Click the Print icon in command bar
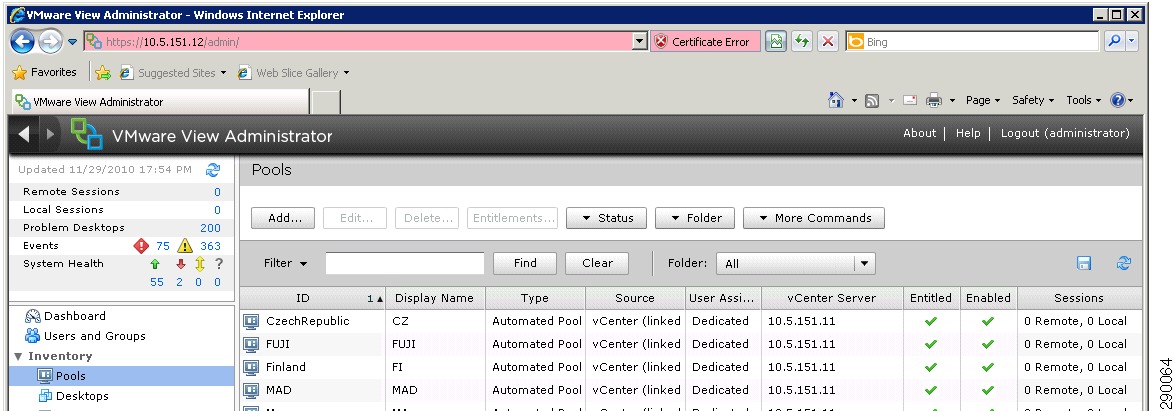1173x411 pixels. coord(934,100)
